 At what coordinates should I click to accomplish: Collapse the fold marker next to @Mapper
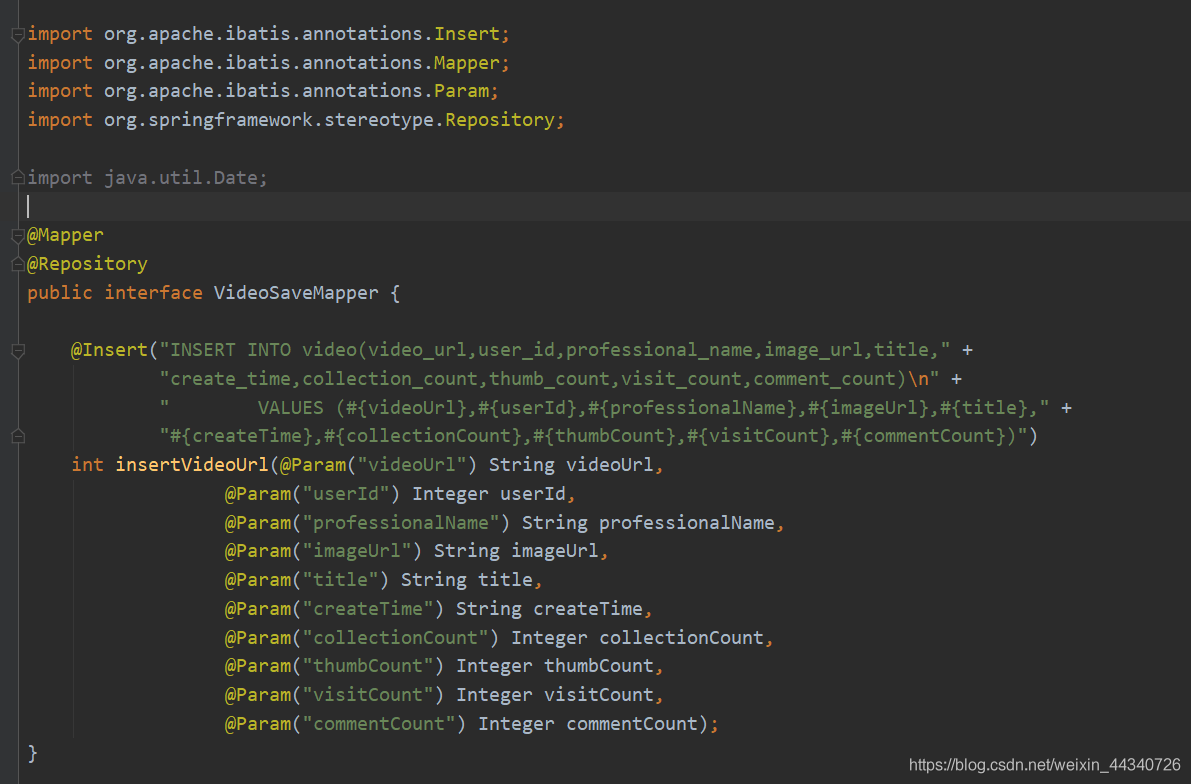(18, 236)
